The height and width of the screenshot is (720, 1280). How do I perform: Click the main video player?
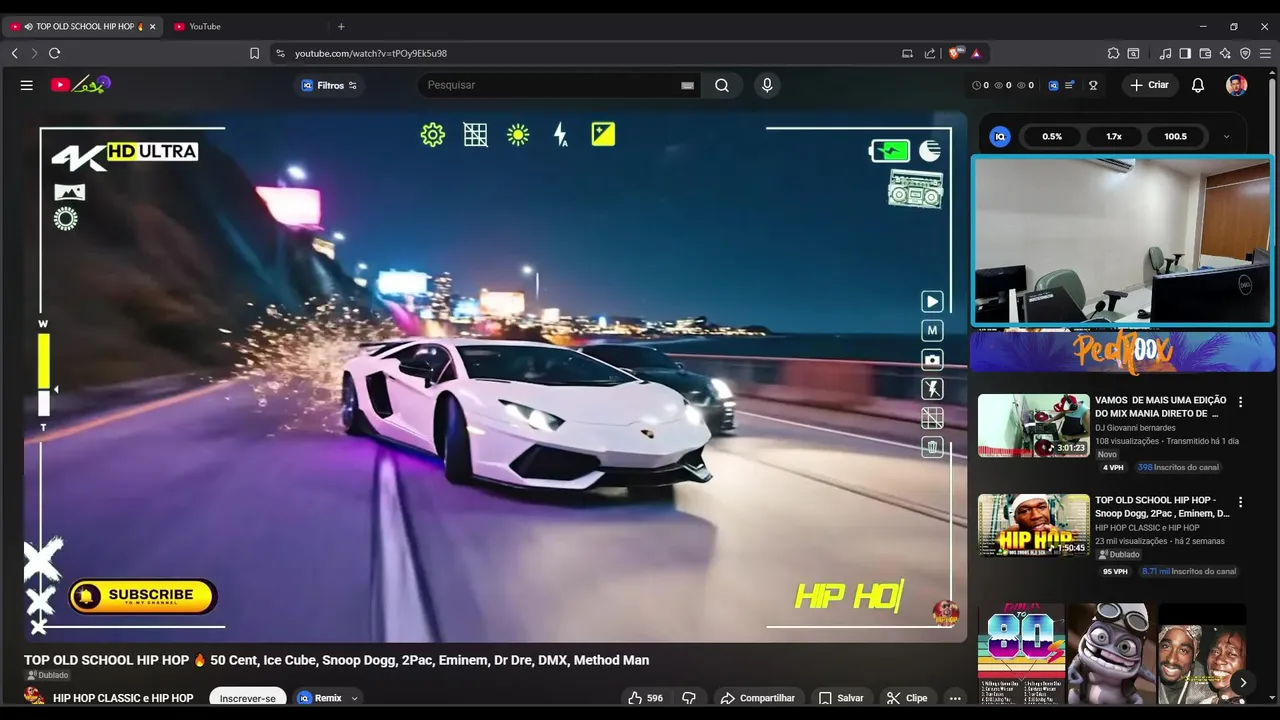pyautogui.click(x=495, y=375)
